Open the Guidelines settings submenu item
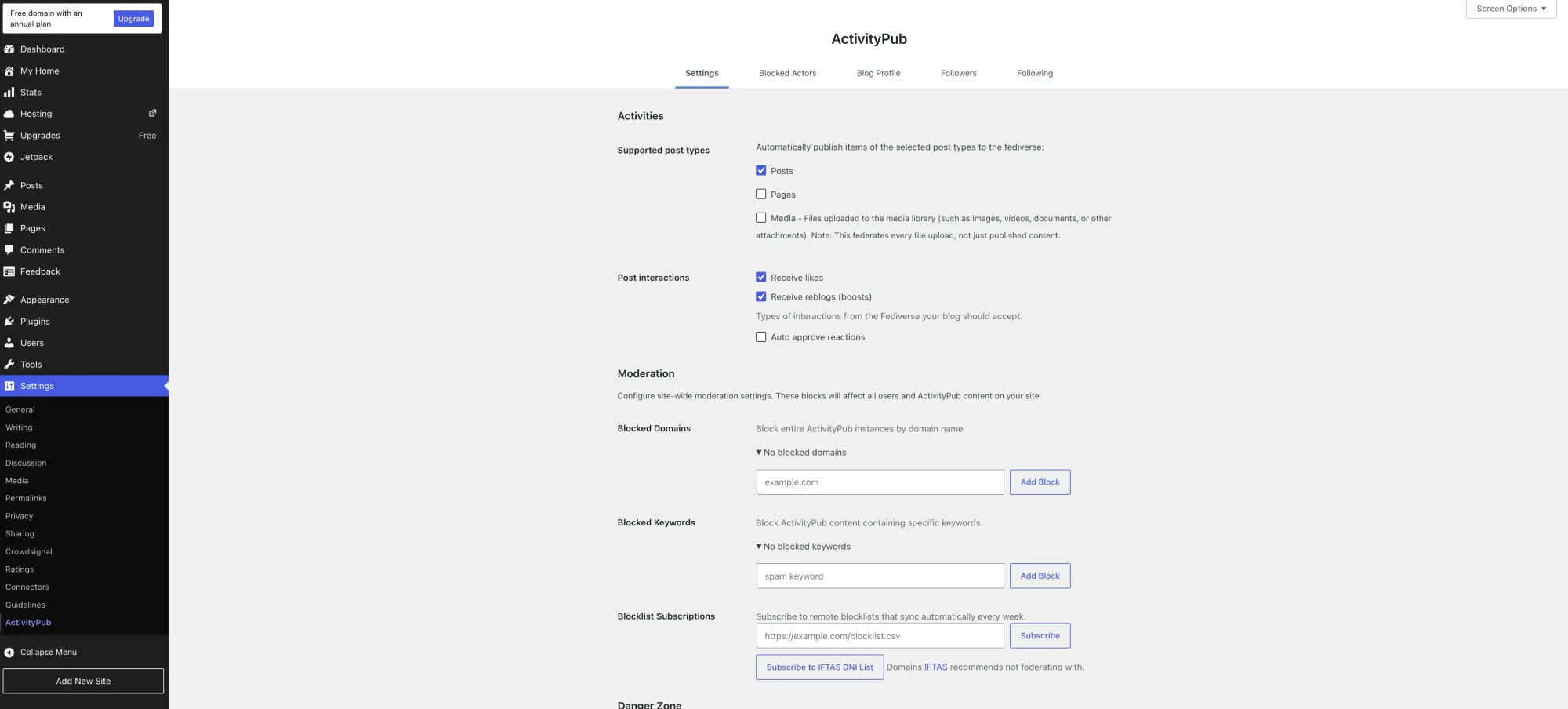Image resolution: width=1568 pixels, height=709 pixels. pos(25,605)
